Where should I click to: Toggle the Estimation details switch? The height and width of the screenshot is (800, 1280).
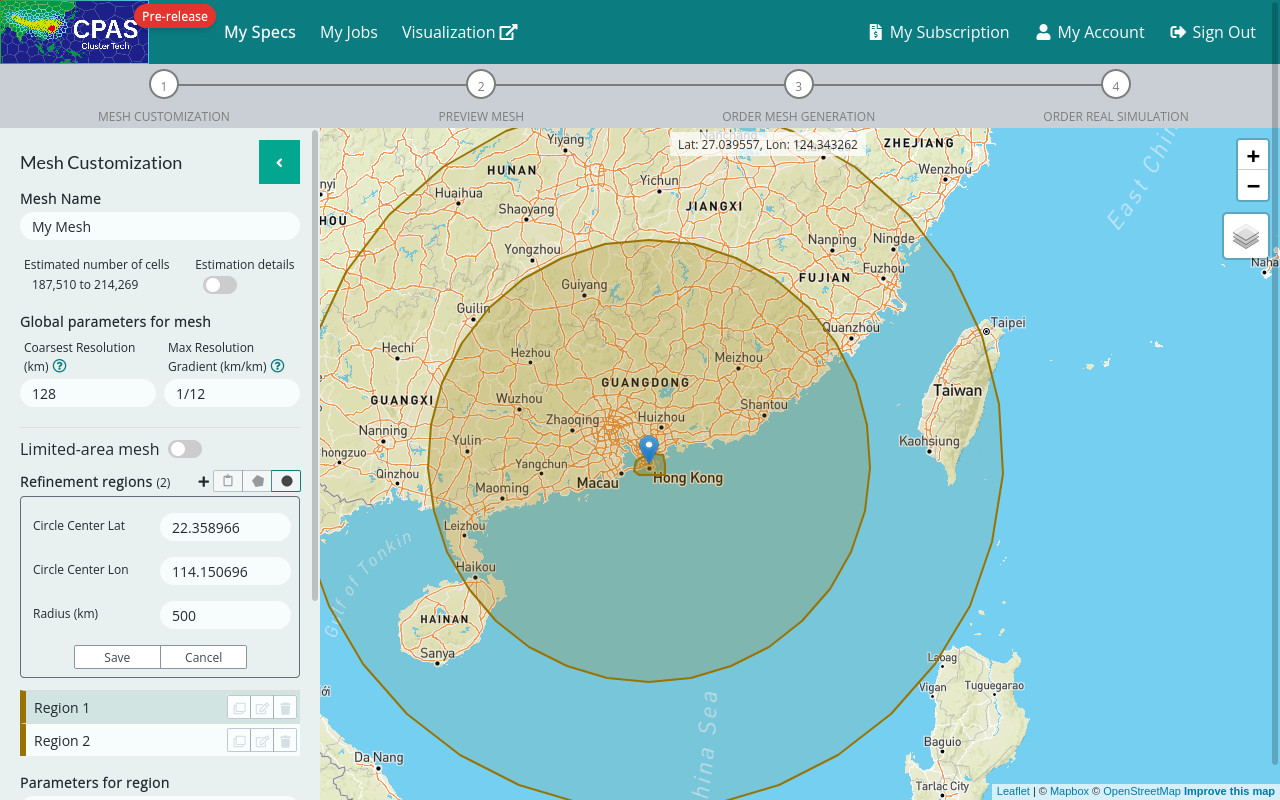220,285
